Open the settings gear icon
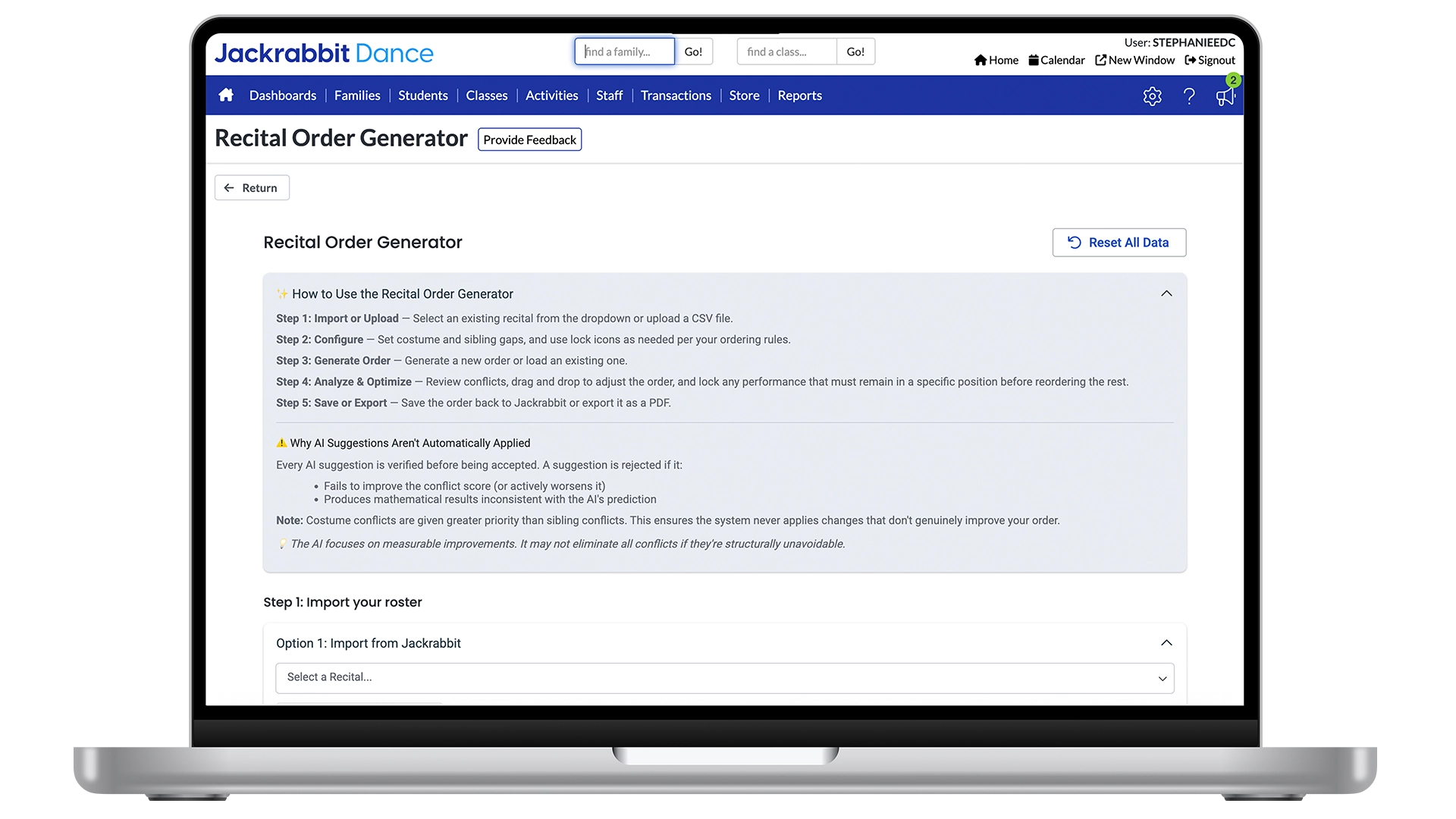1456x819 pixels. [x=1152, y=96]
